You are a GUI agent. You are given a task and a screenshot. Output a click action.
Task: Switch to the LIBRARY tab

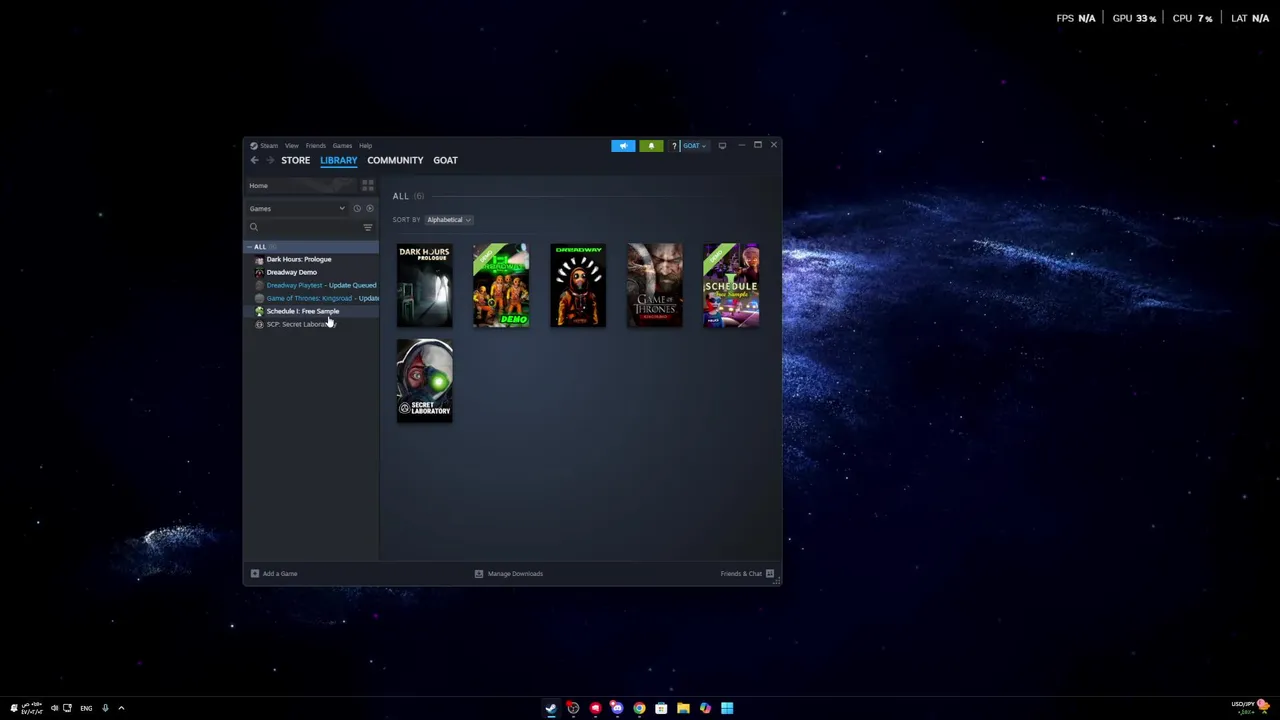pos(338,160)
